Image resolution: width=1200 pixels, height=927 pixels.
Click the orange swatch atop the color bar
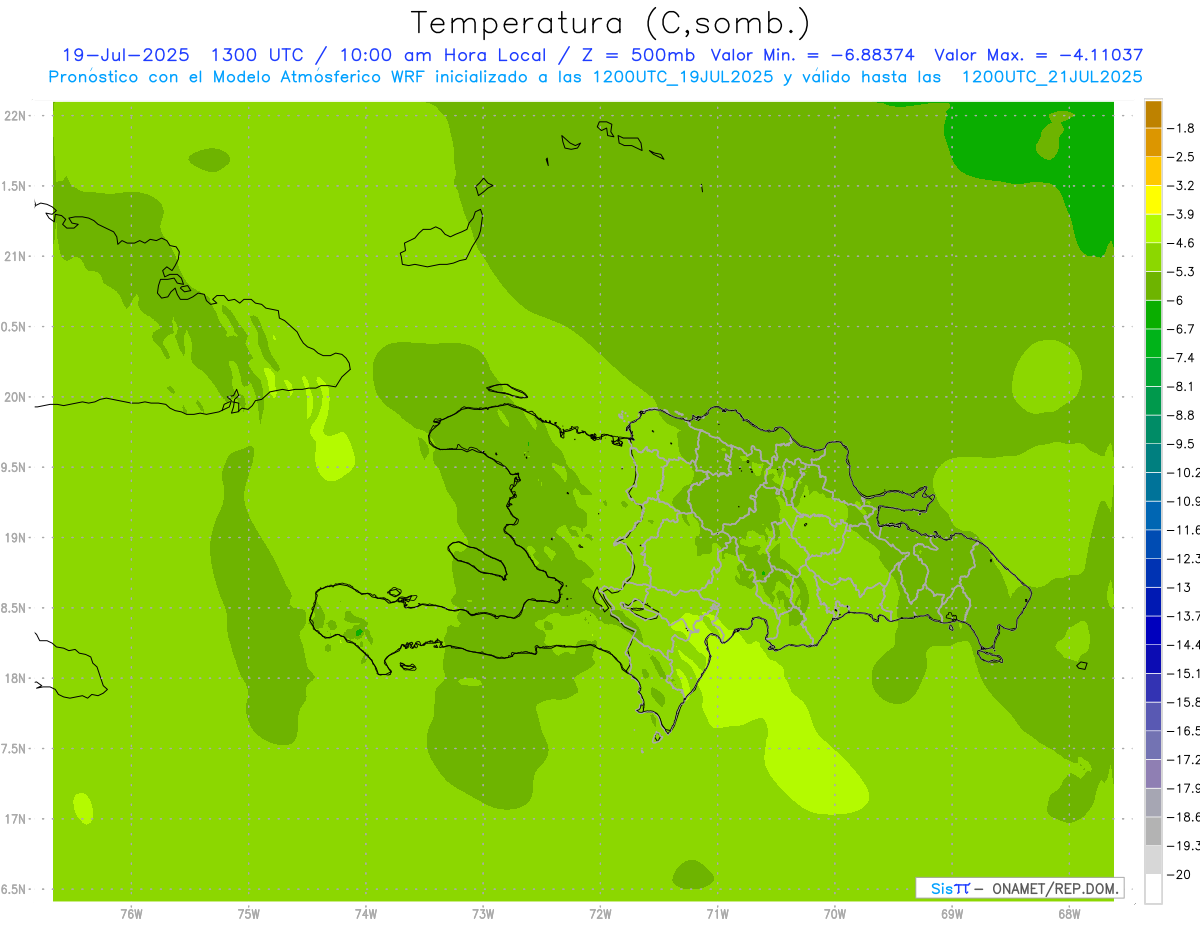(1153, 114)
